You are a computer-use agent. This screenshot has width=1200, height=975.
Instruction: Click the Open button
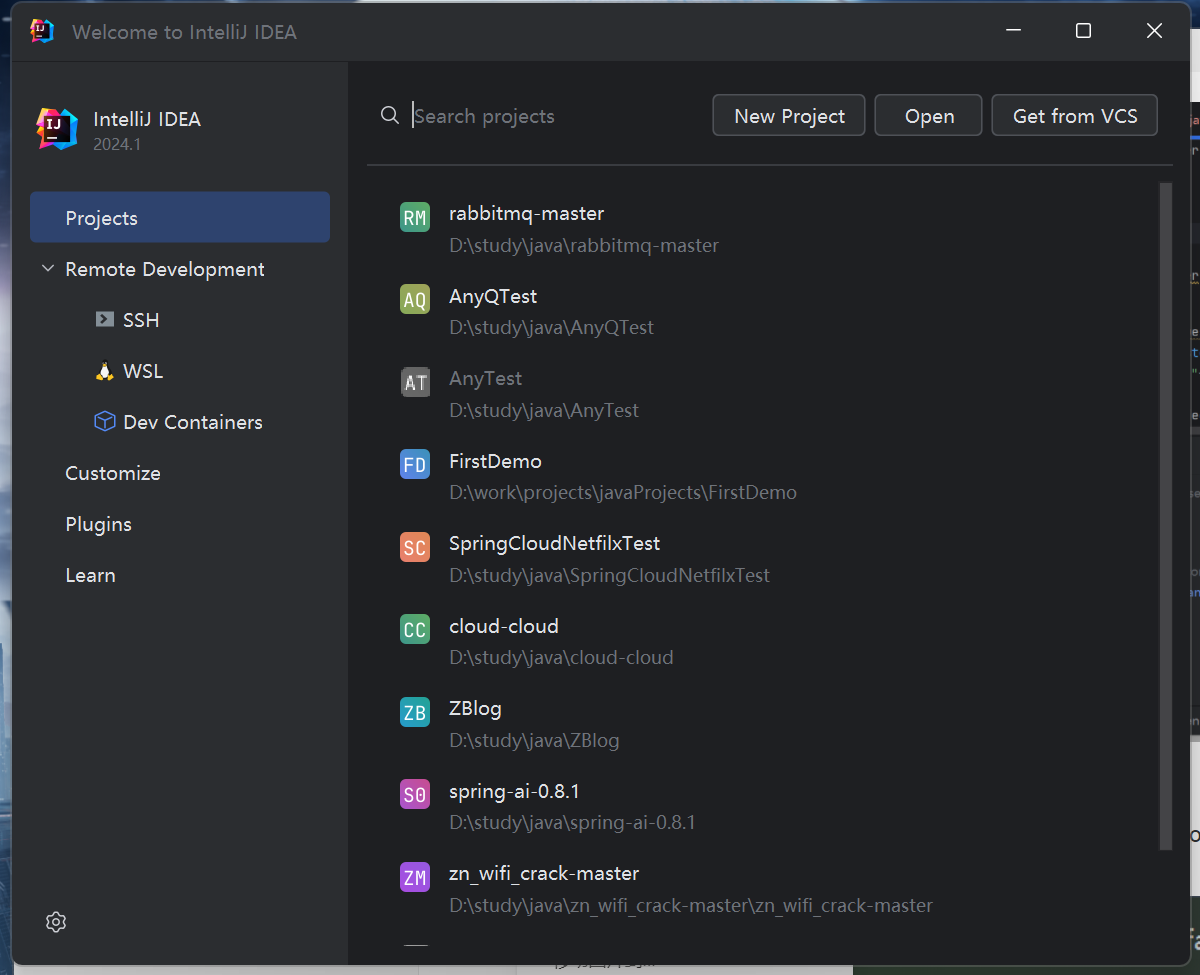[930, 116]
